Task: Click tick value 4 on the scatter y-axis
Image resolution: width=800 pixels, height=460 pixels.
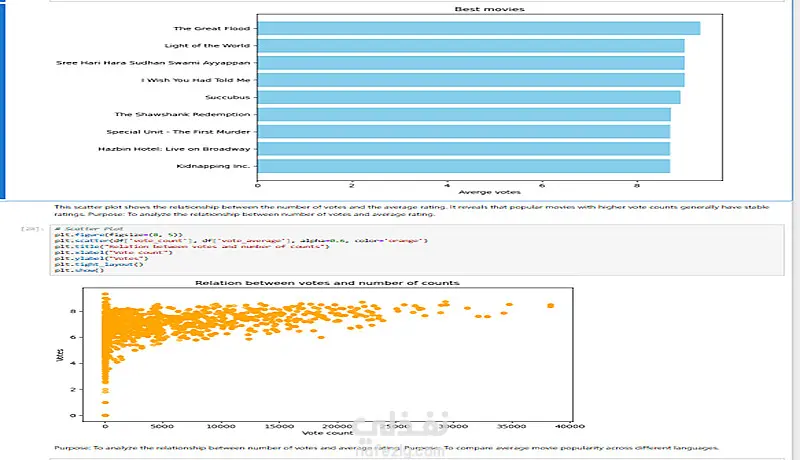Action: pyautogui.click(x=73, y=364)
